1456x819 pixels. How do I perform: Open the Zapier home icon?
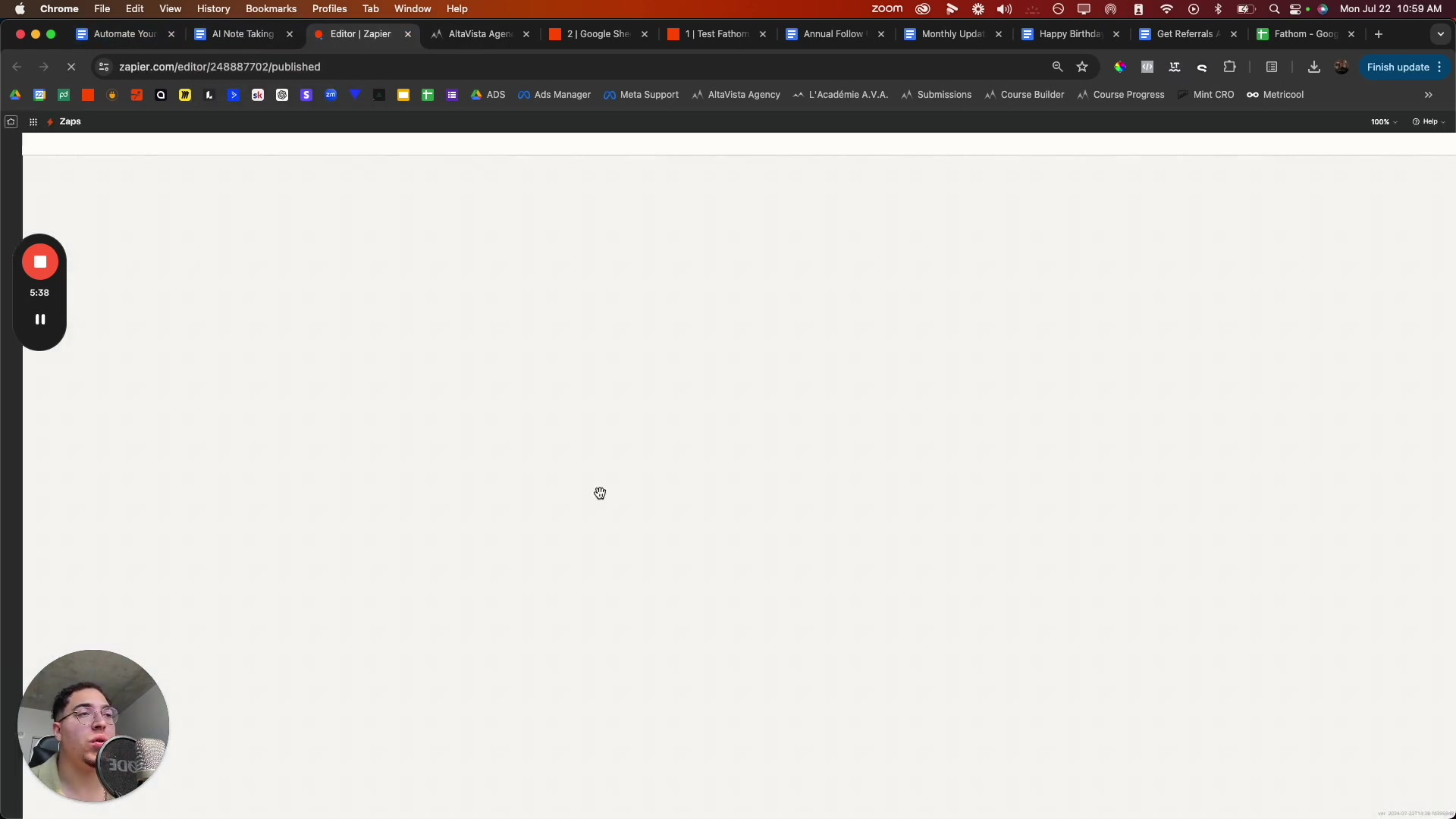pyautogui.click(x=11, y=121)
